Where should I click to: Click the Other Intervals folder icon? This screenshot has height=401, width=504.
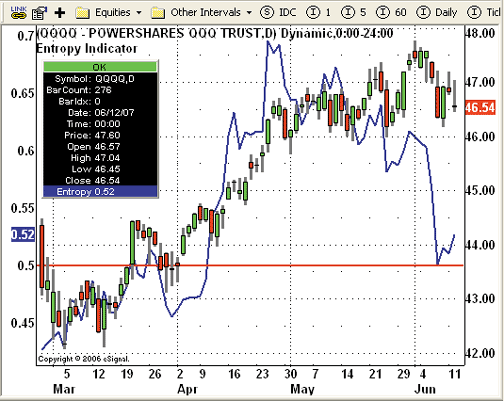point(158,13)
